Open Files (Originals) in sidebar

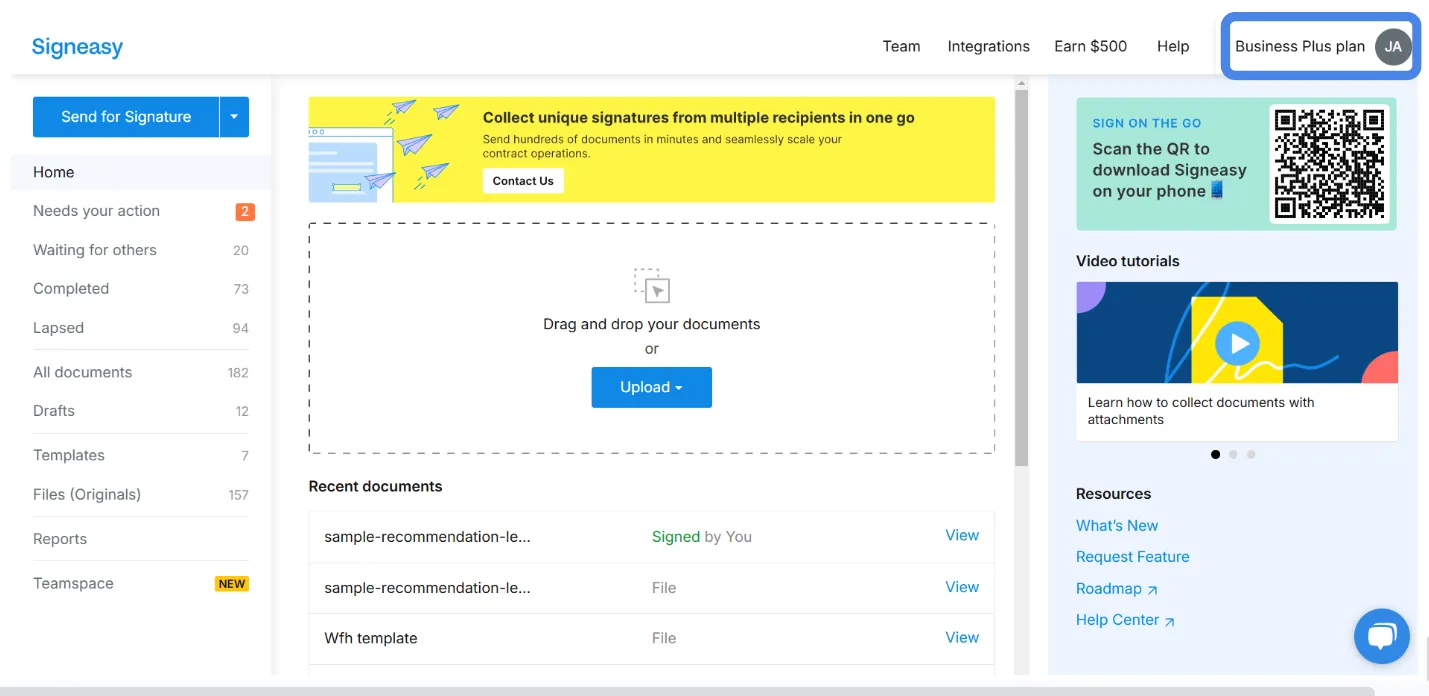click(x=141, y=494)
